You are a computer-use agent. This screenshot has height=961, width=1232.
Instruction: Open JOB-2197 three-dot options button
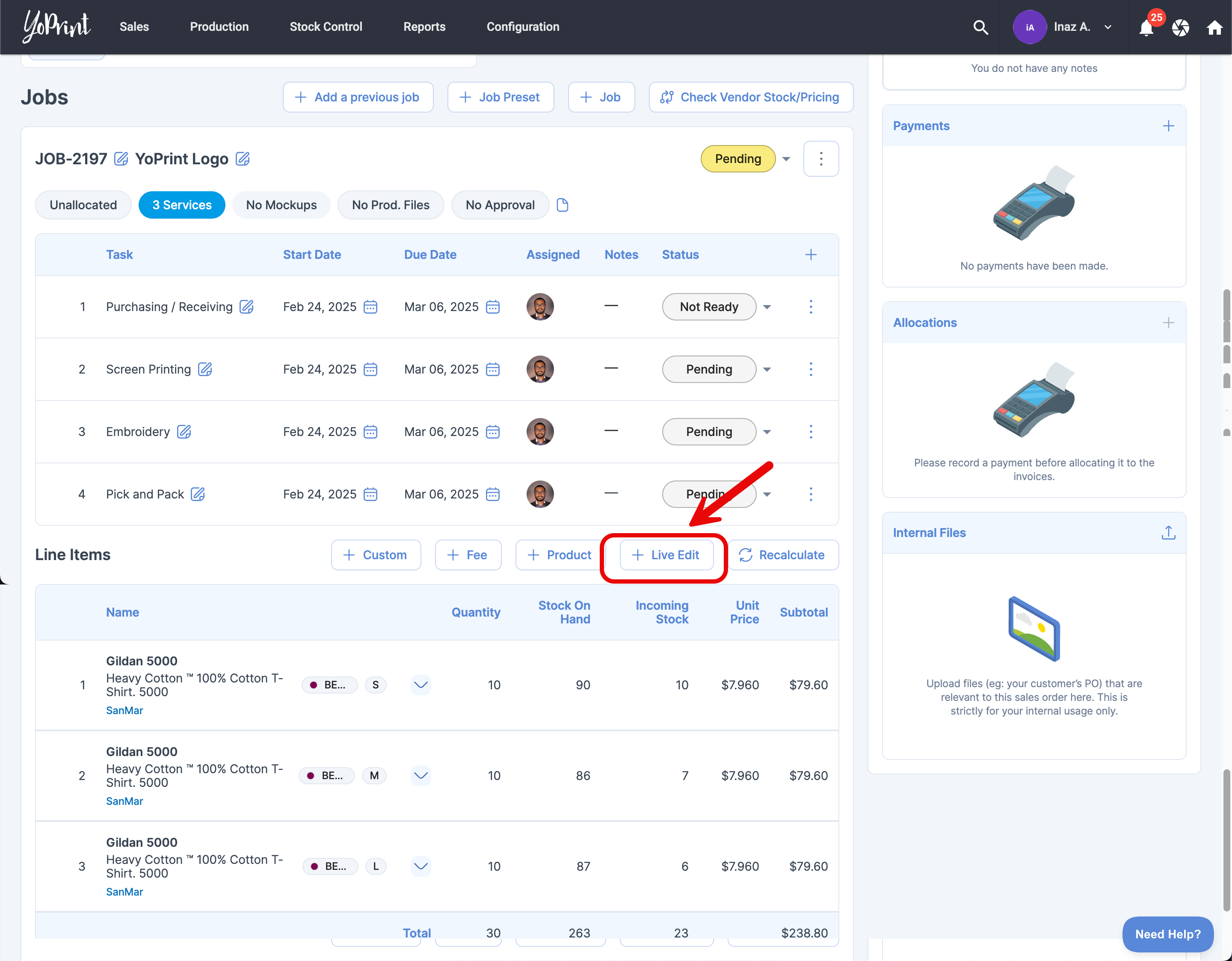point(821,159)
